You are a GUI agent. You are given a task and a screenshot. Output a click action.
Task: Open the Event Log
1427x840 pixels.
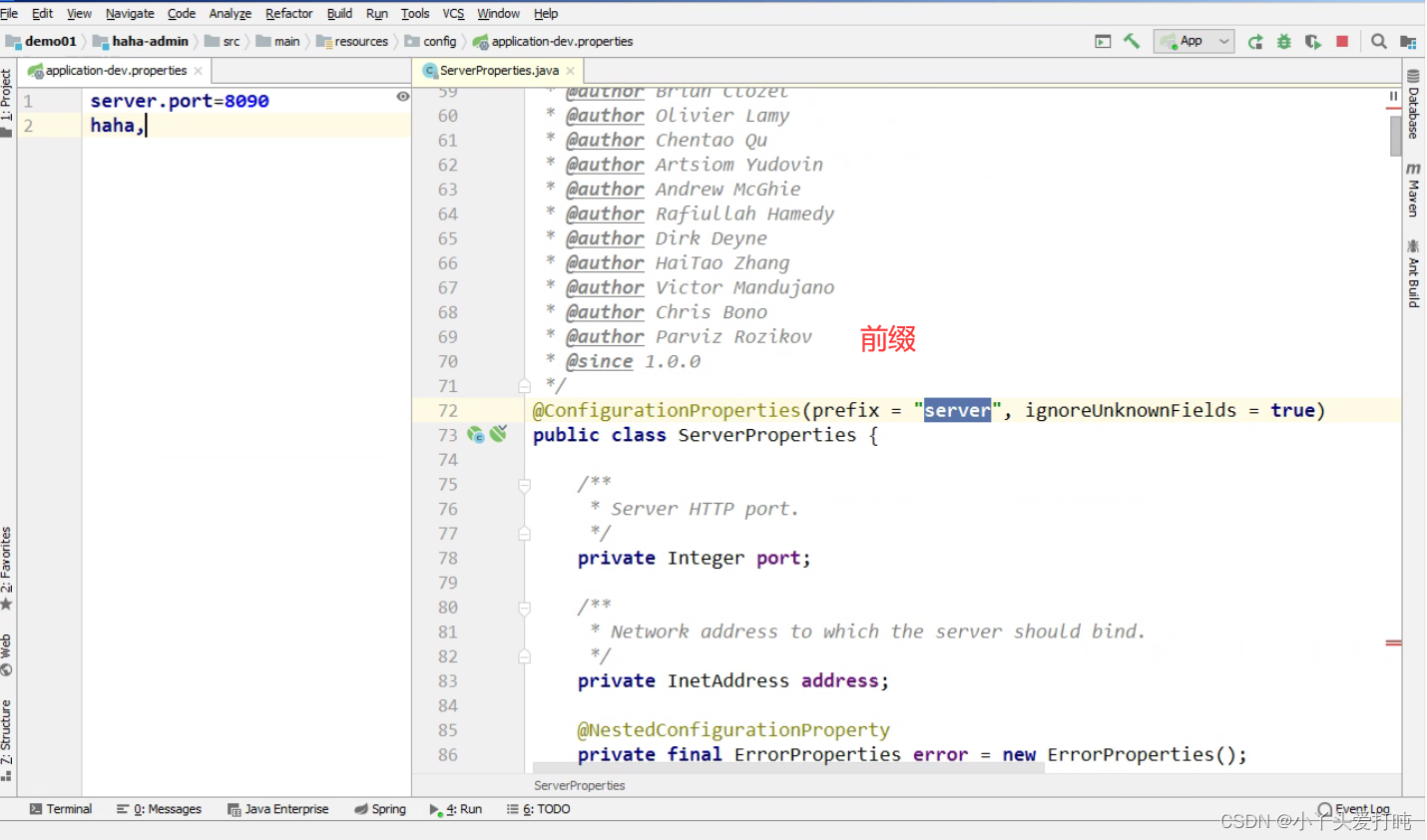coord(1354,809)
